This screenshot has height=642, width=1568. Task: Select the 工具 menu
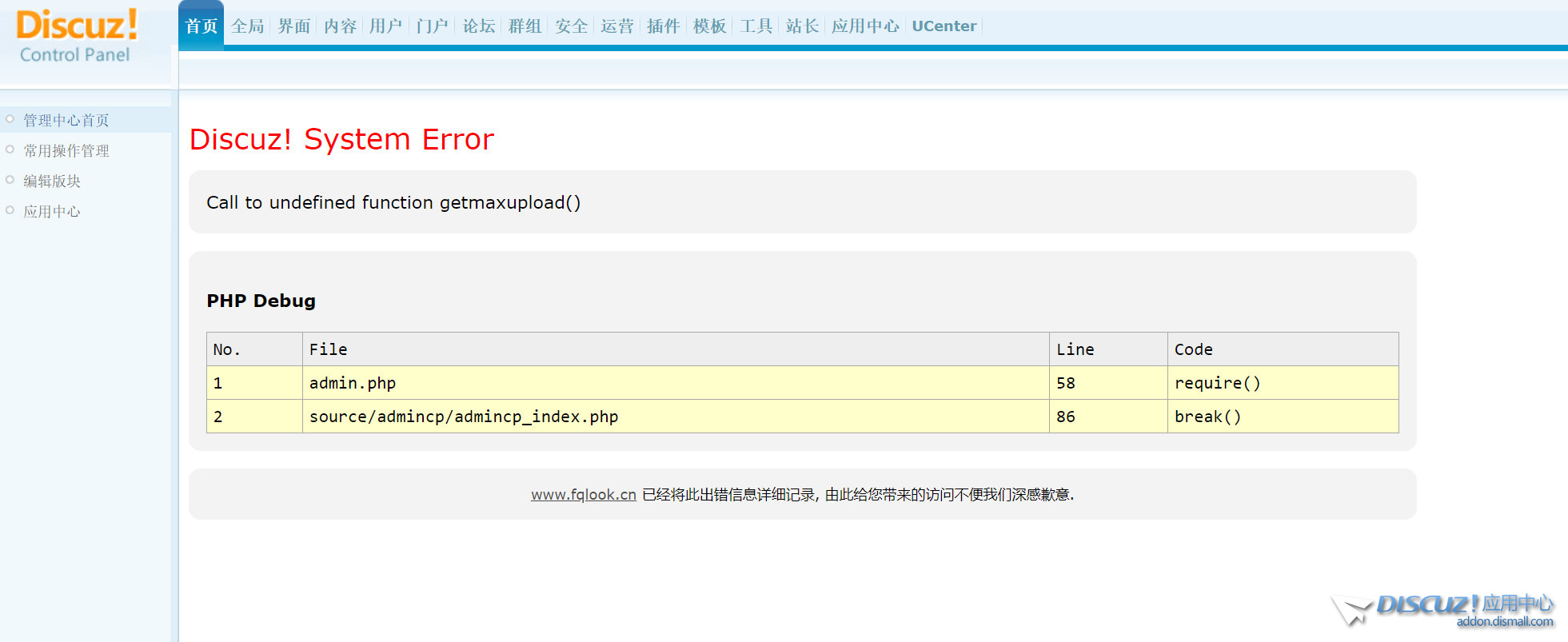(x=756, y=26)
